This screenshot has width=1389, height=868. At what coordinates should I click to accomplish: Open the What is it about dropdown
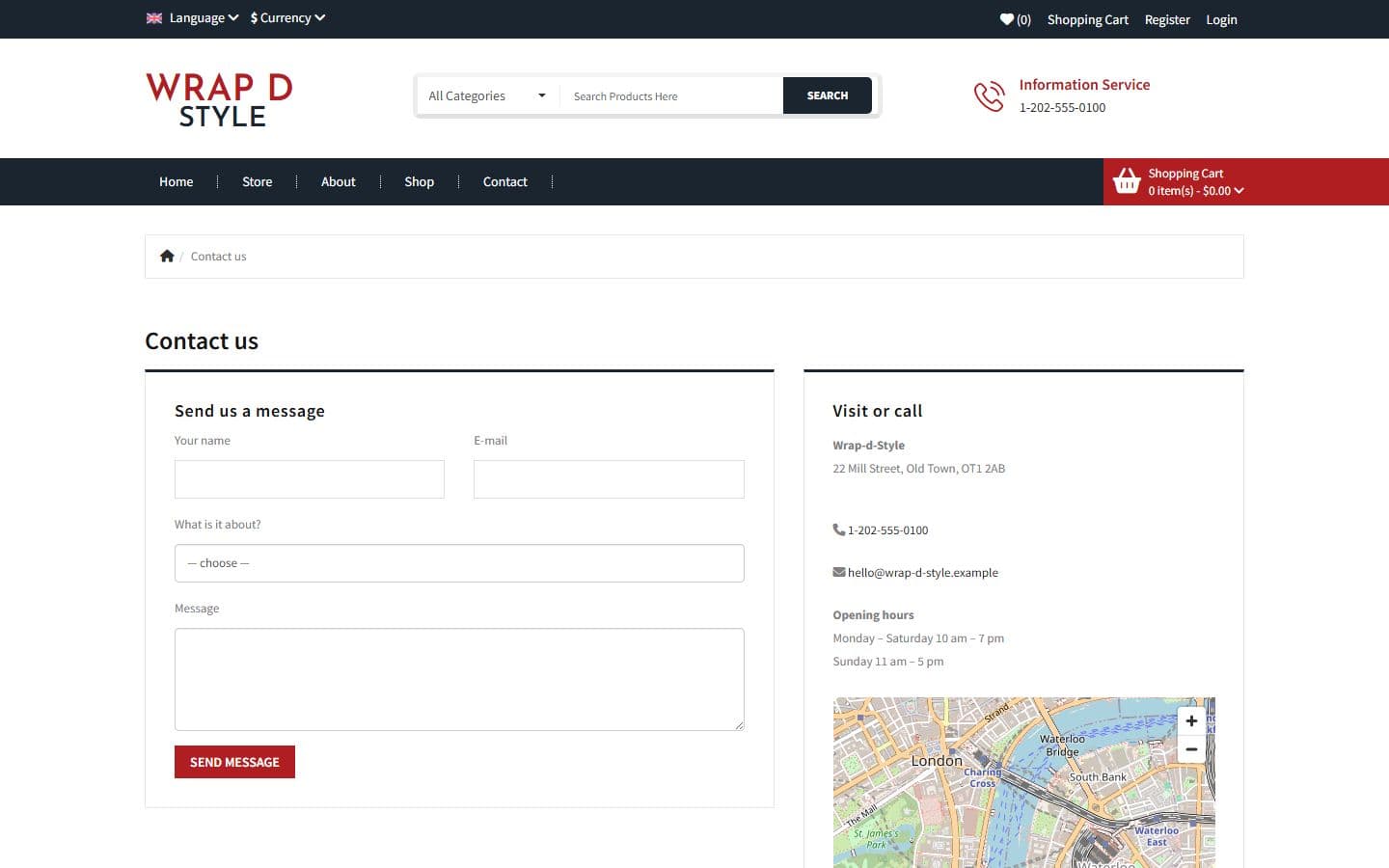[x=459, y=563]
